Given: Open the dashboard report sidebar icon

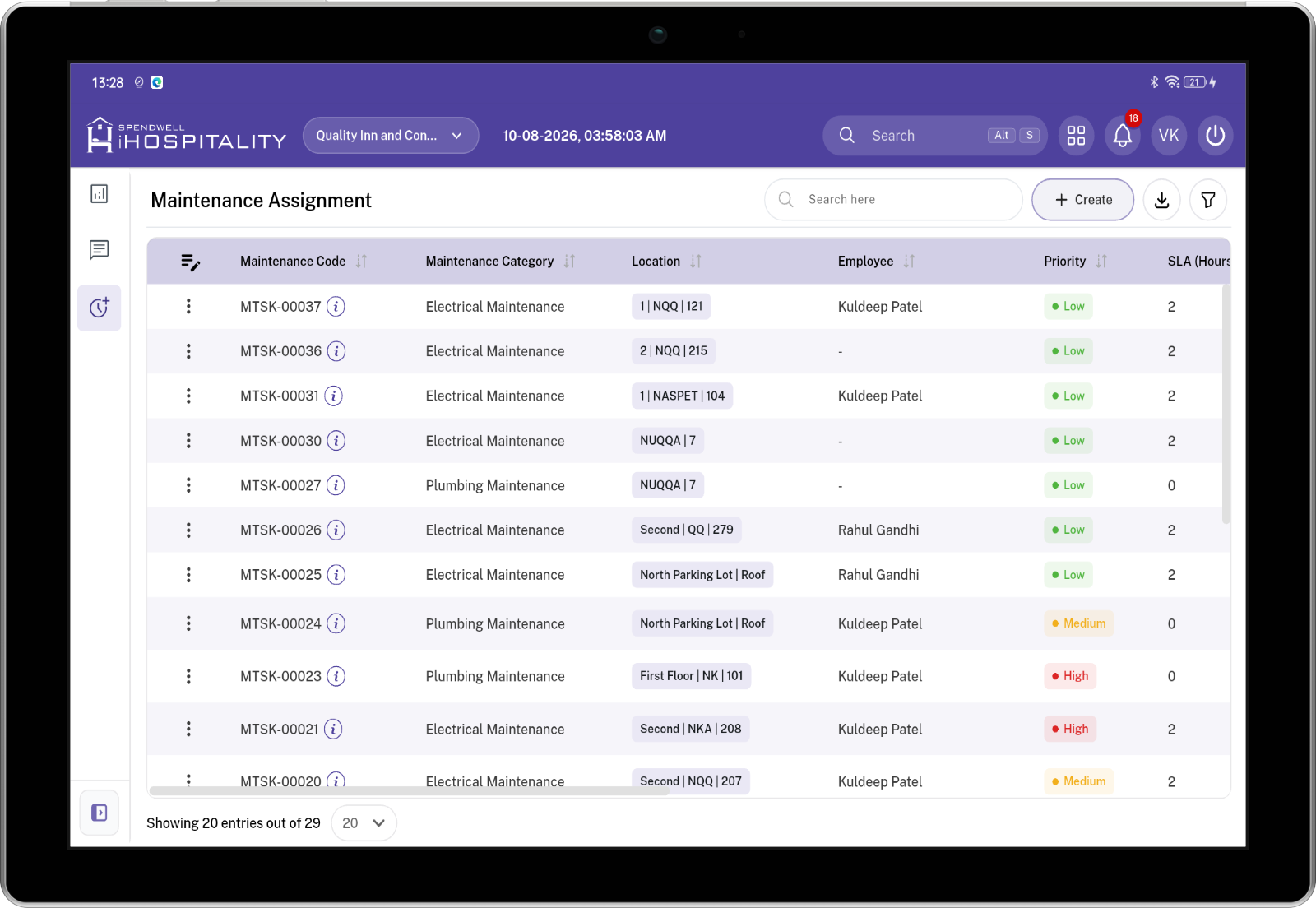Looking at the screenshot, I should pyautogui.click(x=100, y=194).
